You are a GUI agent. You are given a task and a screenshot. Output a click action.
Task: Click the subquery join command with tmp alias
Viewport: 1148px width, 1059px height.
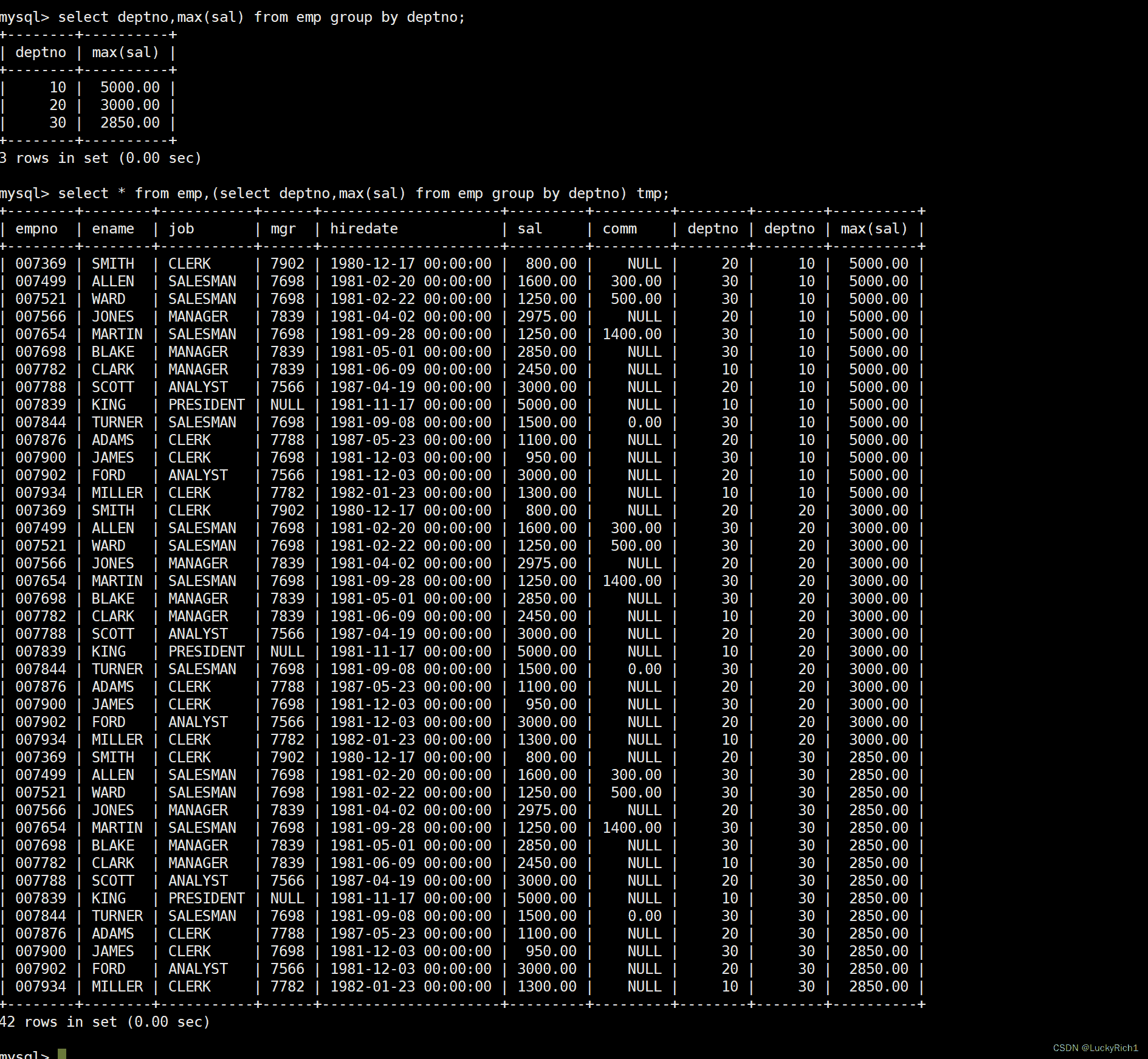tap(334, 193)
